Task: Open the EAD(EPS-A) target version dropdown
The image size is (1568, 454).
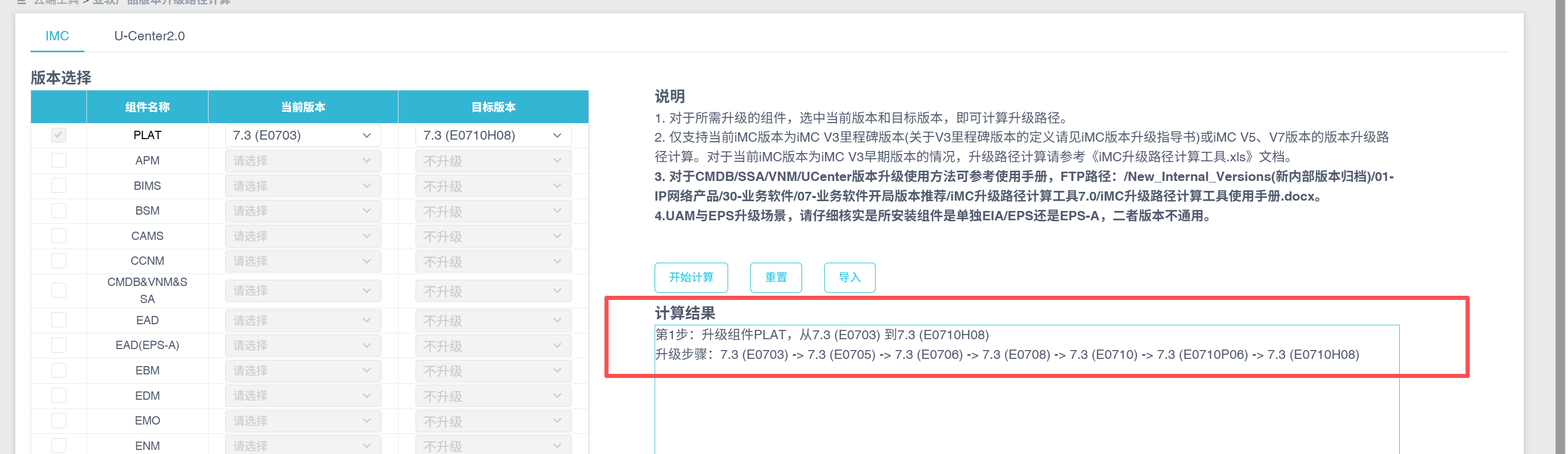Action: [x=493, y=346]
